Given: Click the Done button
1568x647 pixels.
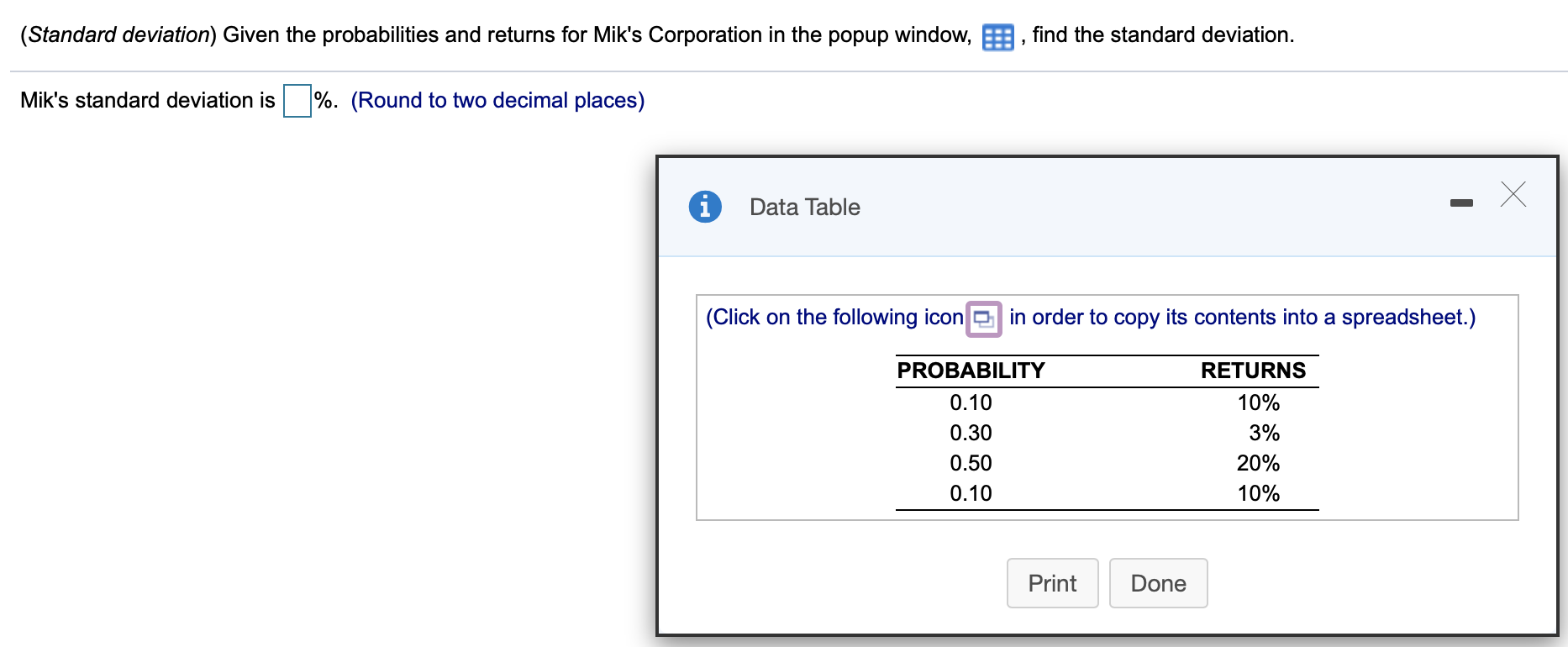Looking at the screenshot, I should pyautogui.click(x=1158, y=583).
